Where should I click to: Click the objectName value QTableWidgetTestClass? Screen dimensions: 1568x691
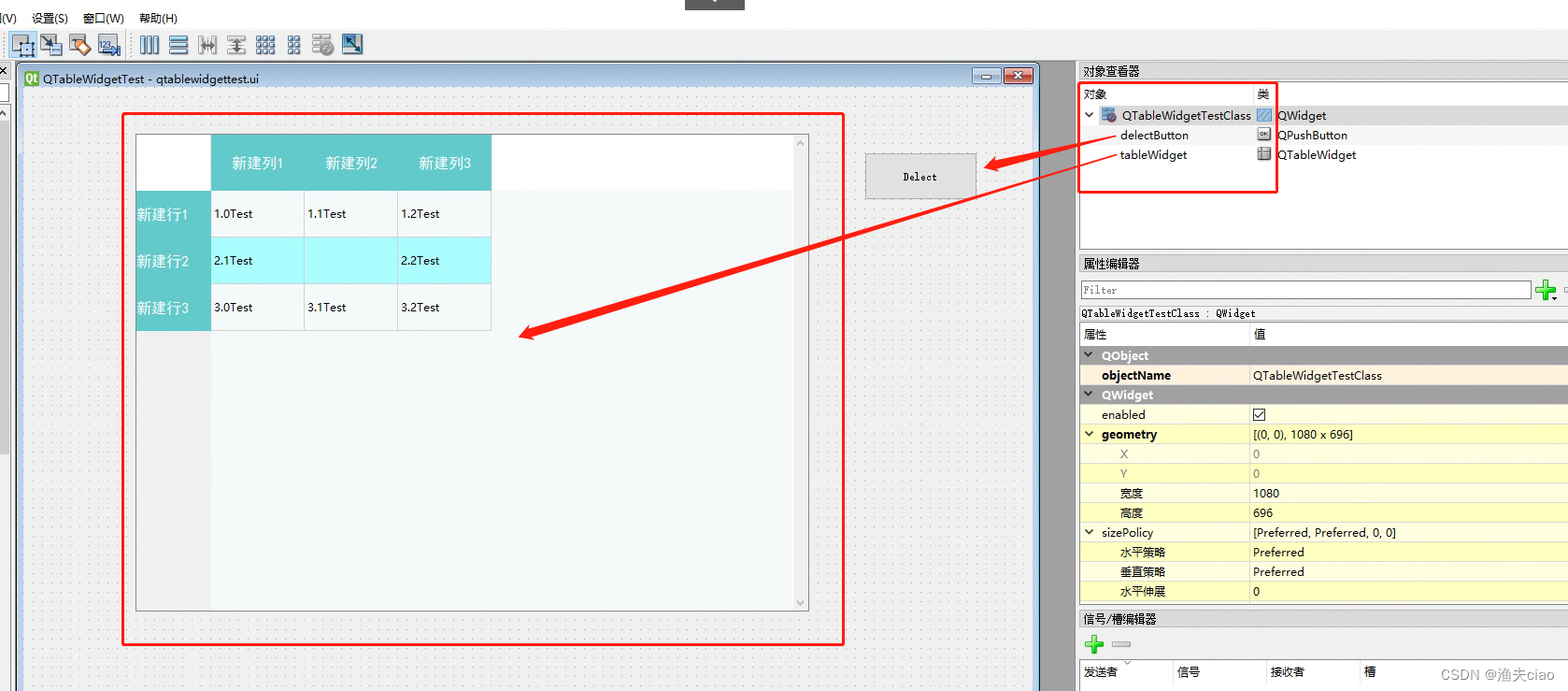[1317, 375]
